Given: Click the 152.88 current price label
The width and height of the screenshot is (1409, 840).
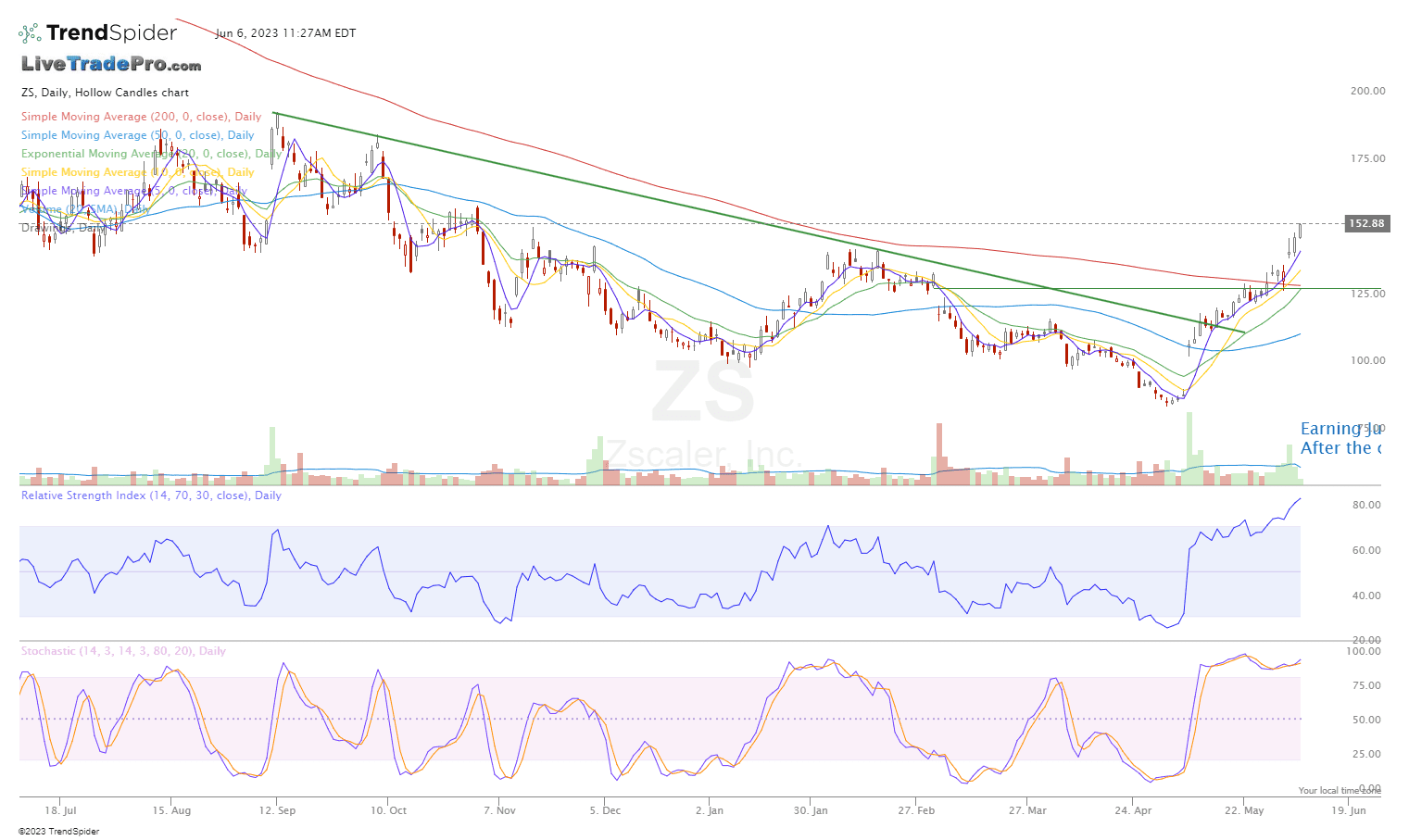Looking at the screenshot, I should pos(1365,223).
